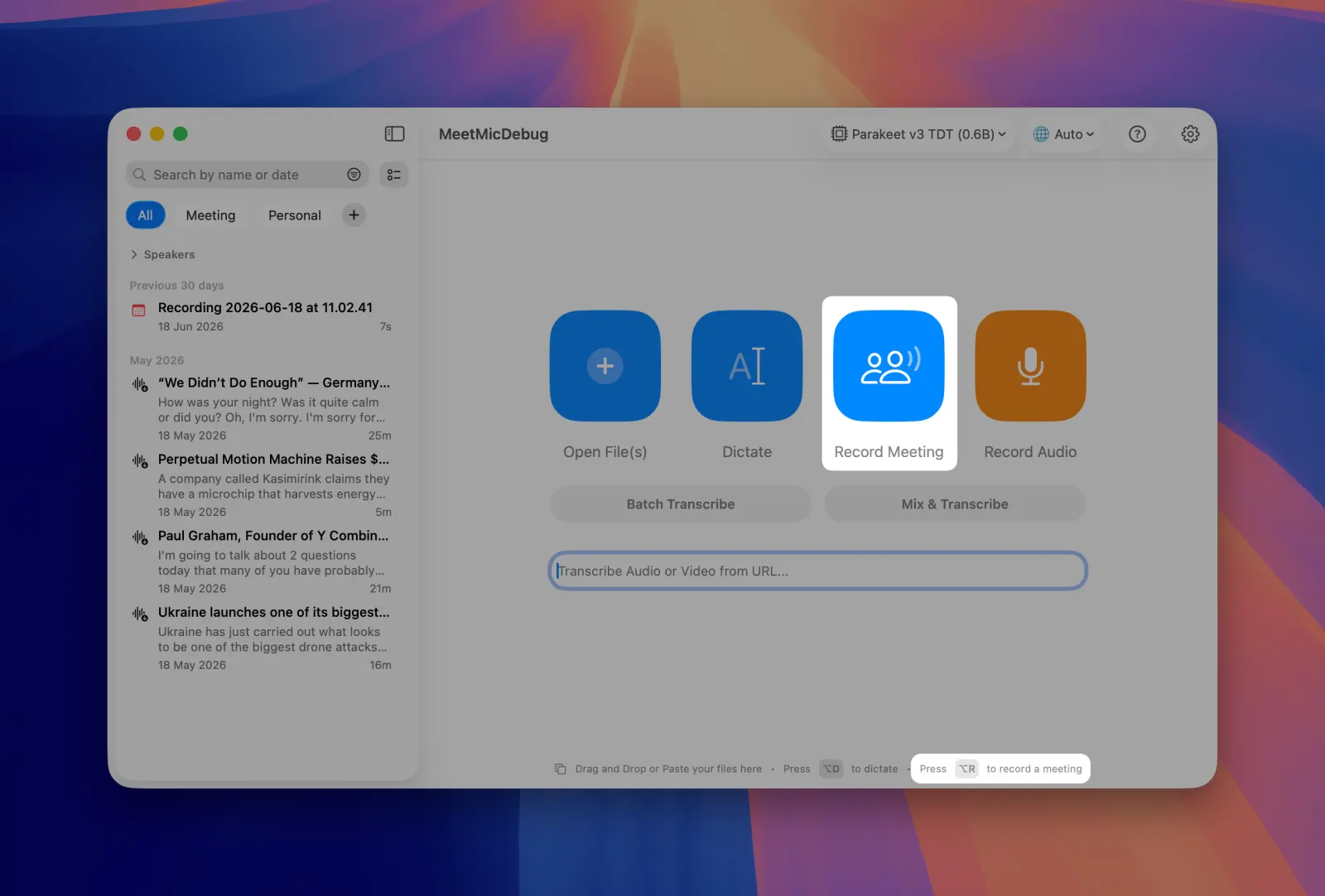Click 'to record a meeting' hint text
The width and height of the screenshot is (1325, 896).
point(1034,769)
